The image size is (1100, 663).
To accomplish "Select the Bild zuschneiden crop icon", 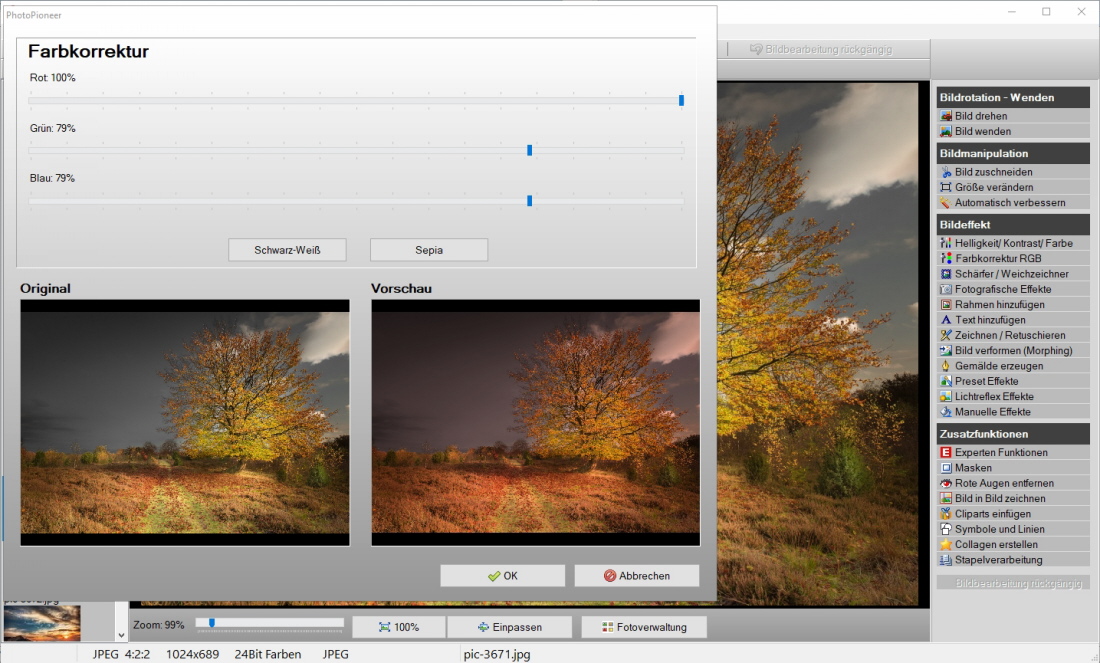I will pyautogui.click(x=946, y=172).
